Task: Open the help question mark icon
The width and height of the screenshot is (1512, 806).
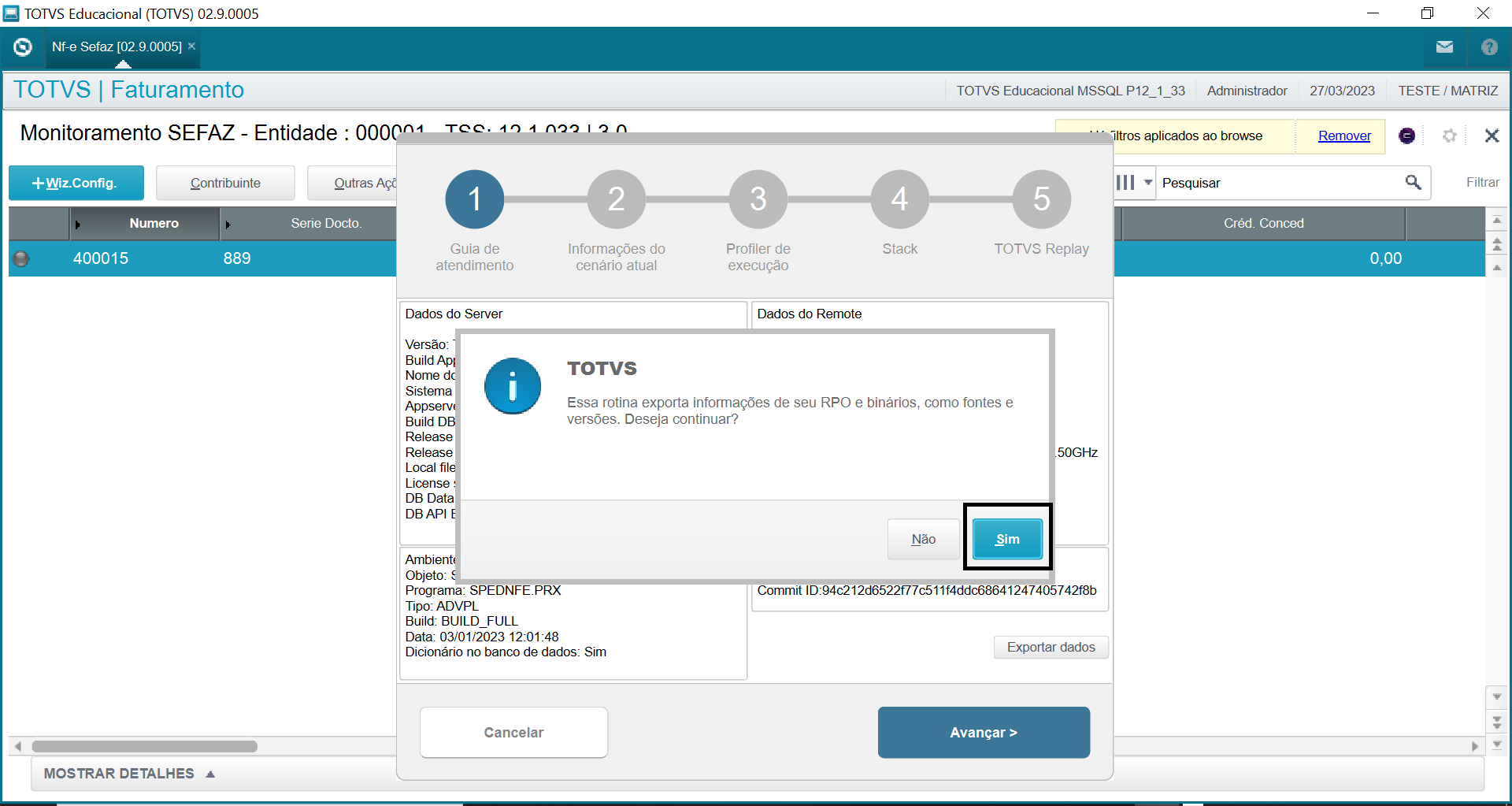Action: click(x=1489, y=47)
